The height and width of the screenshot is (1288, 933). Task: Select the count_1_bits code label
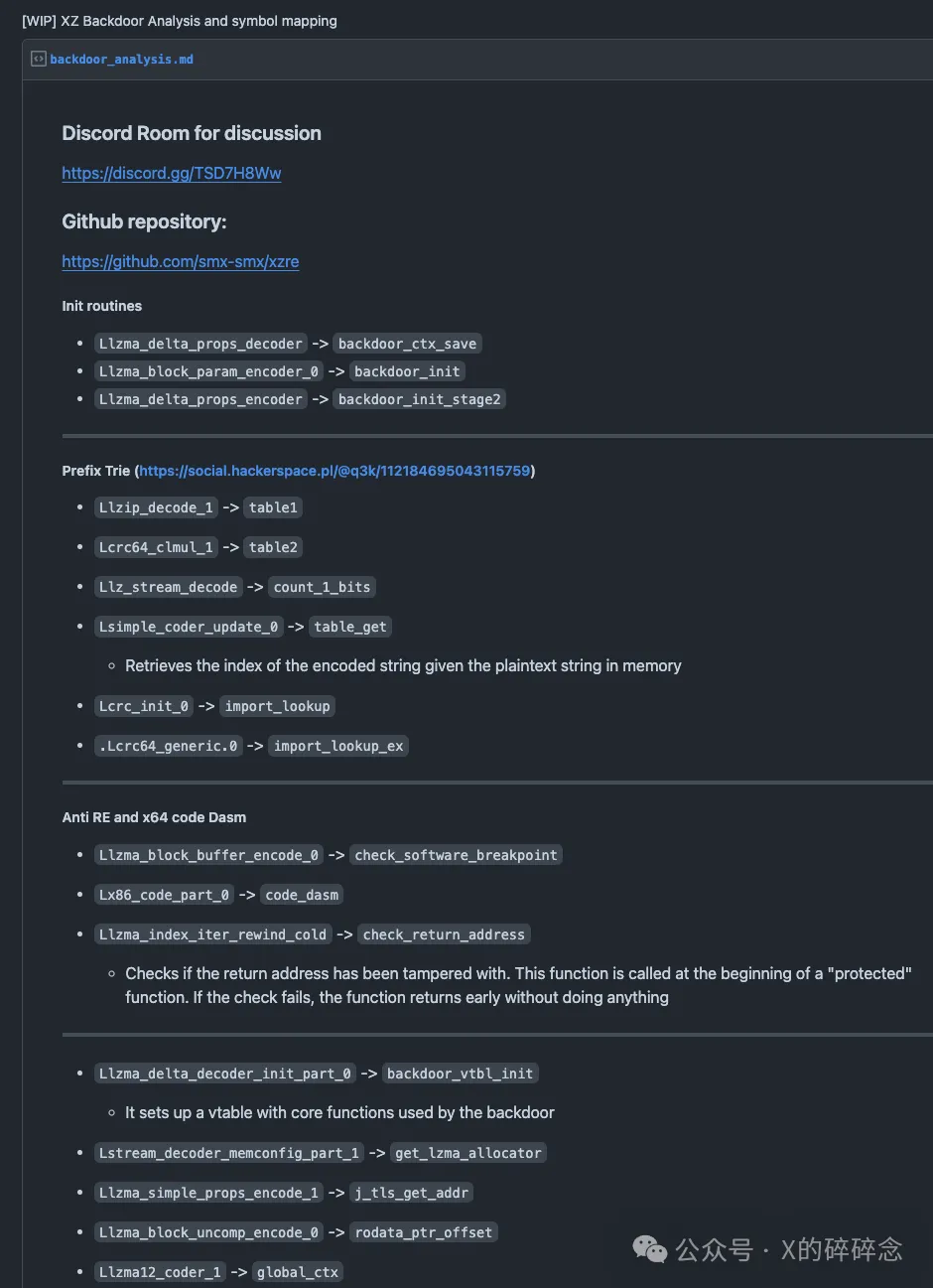[322, 587]
